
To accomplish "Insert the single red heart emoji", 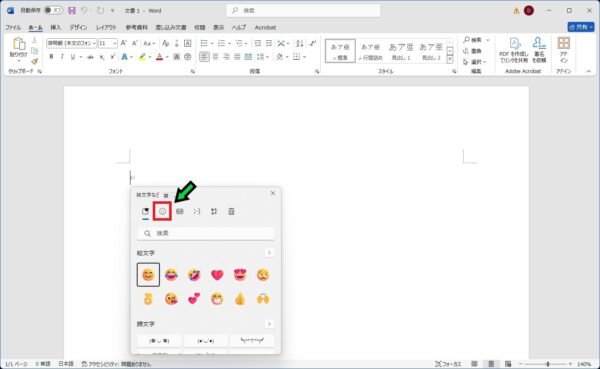I will (x=217, y=275).
